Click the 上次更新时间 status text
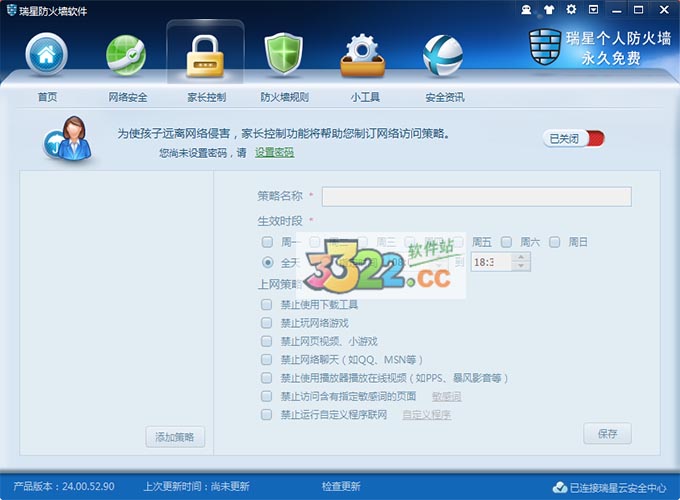The image size is (680, 500). click(196, 487)
